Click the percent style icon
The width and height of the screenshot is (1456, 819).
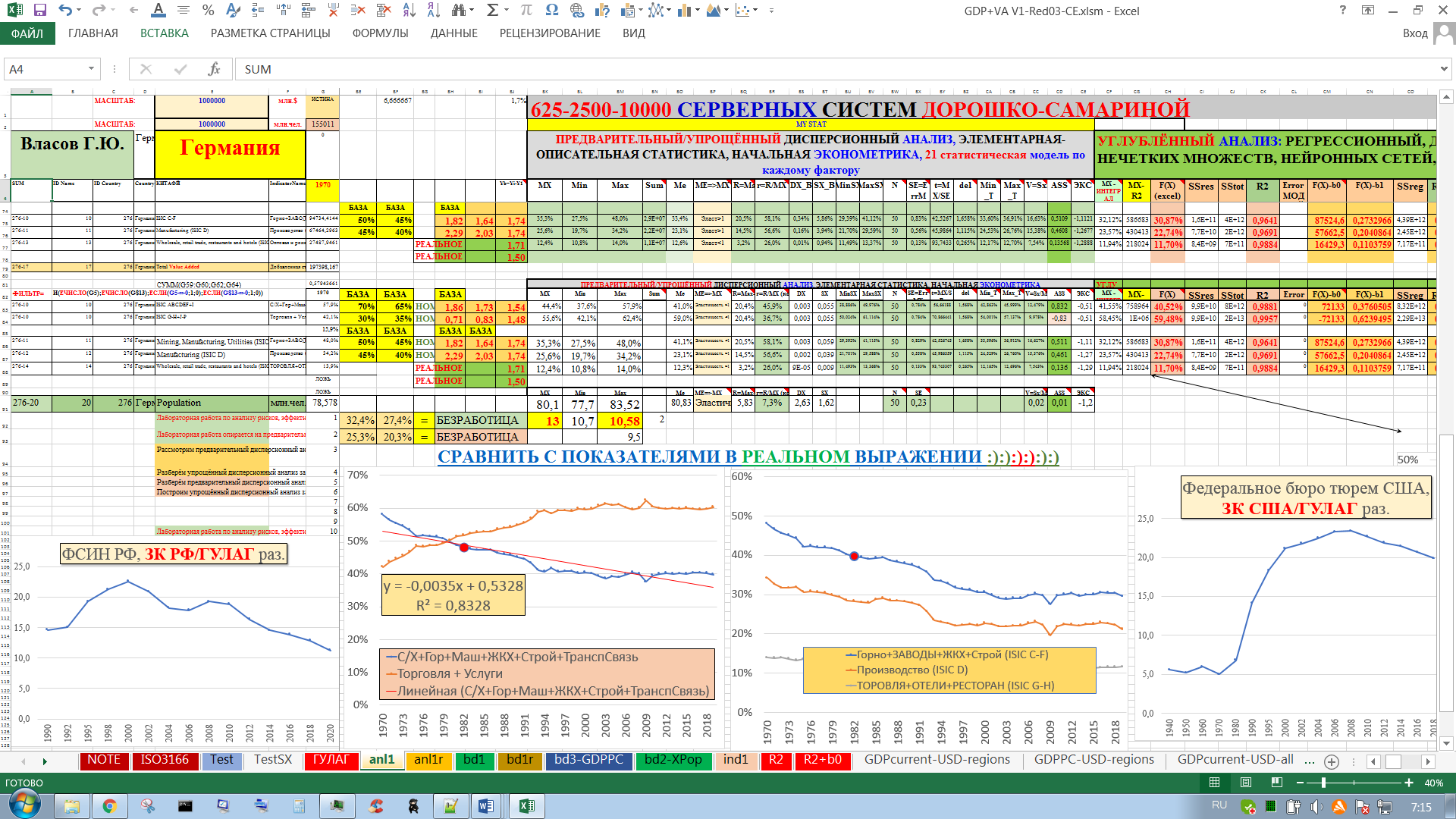(209, 11)
